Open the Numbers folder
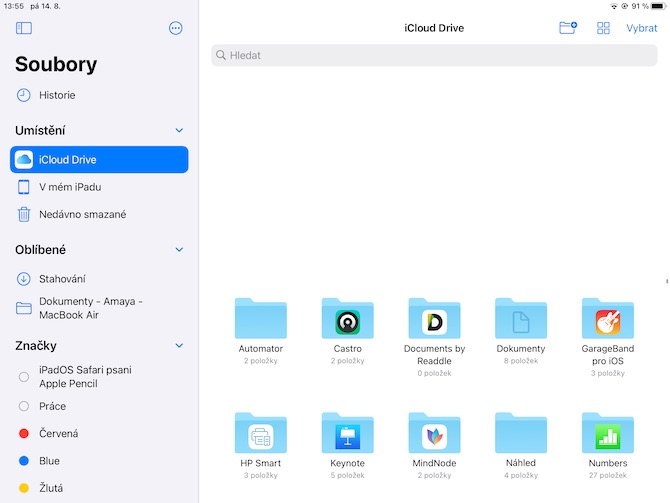Viewport: 670px width, 503px height. coord(608,433)
